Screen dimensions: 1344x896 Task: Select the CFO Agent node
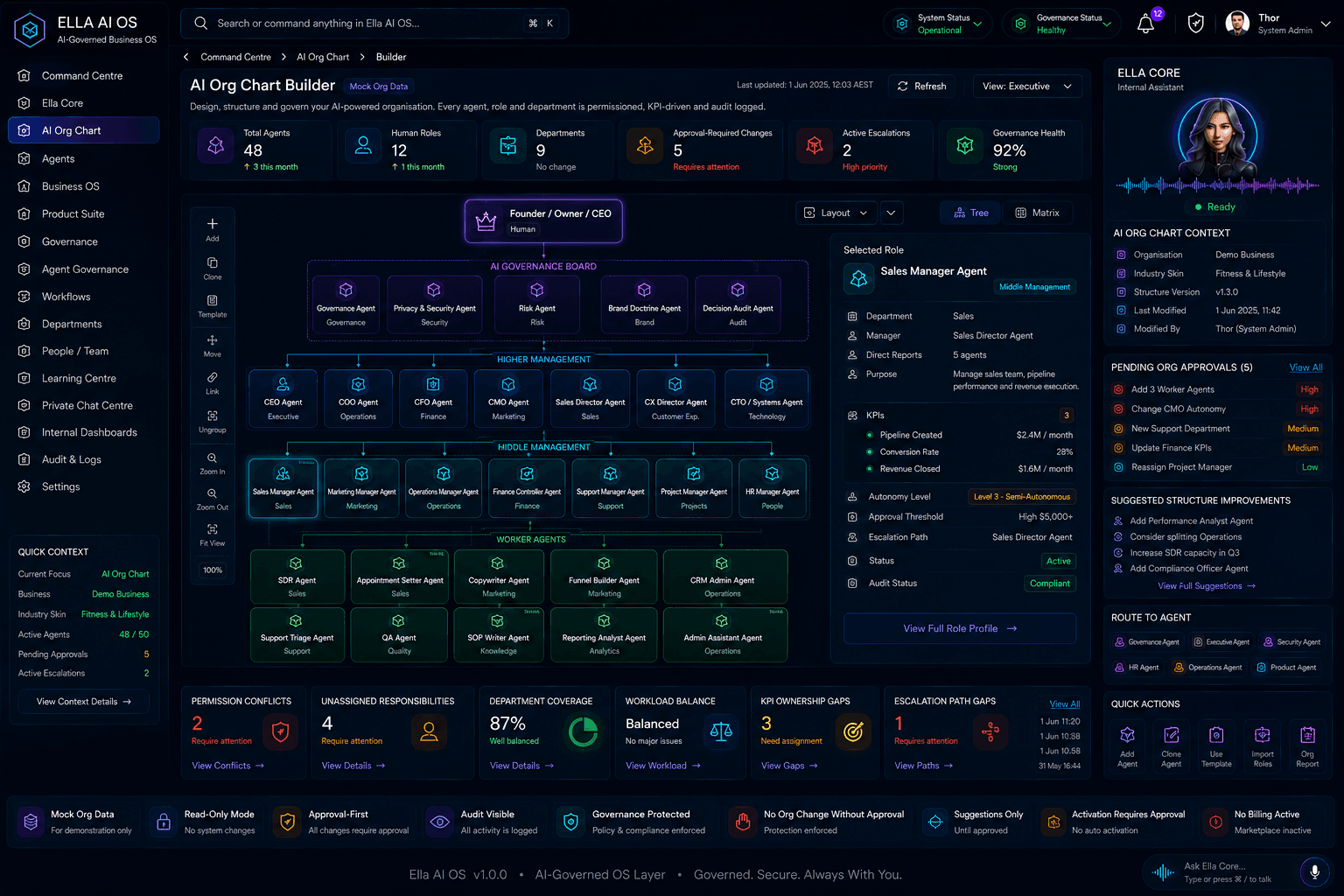click(433, 397)
